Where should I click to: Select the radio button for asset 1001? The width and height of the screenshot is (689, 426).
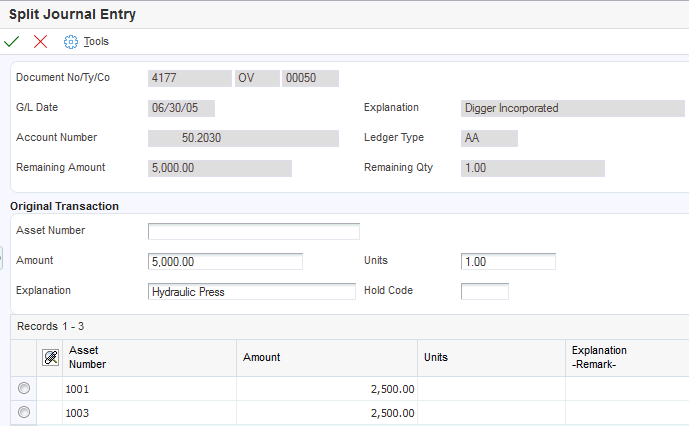pyautogui.click(x=24, y=388)
